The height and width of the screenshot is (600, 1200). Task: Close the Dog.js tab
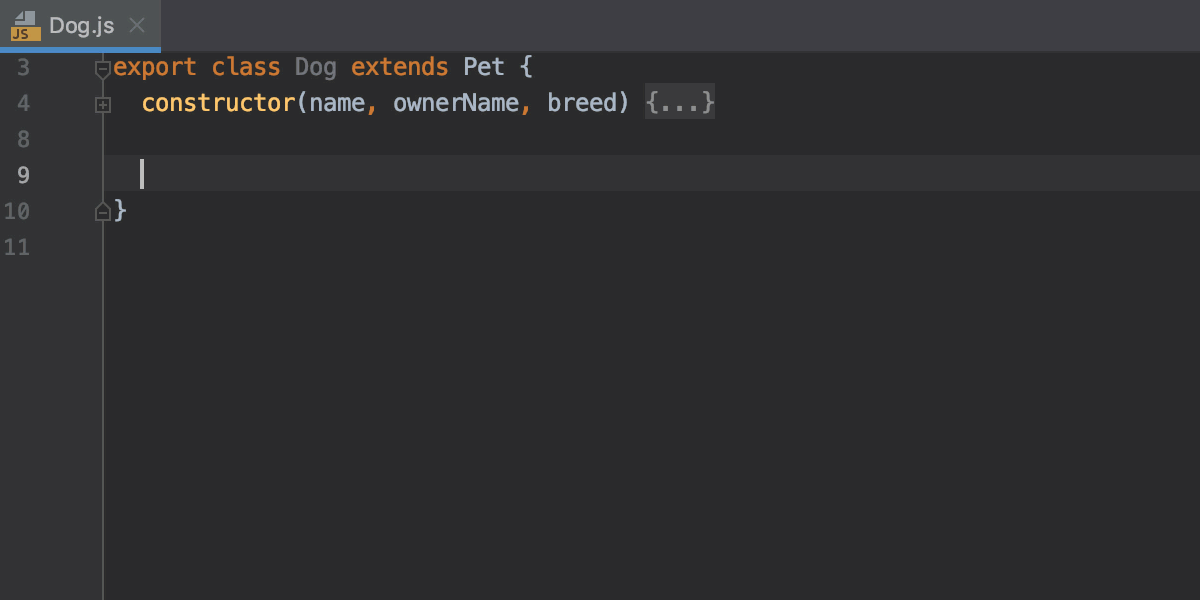pos(136,27)
